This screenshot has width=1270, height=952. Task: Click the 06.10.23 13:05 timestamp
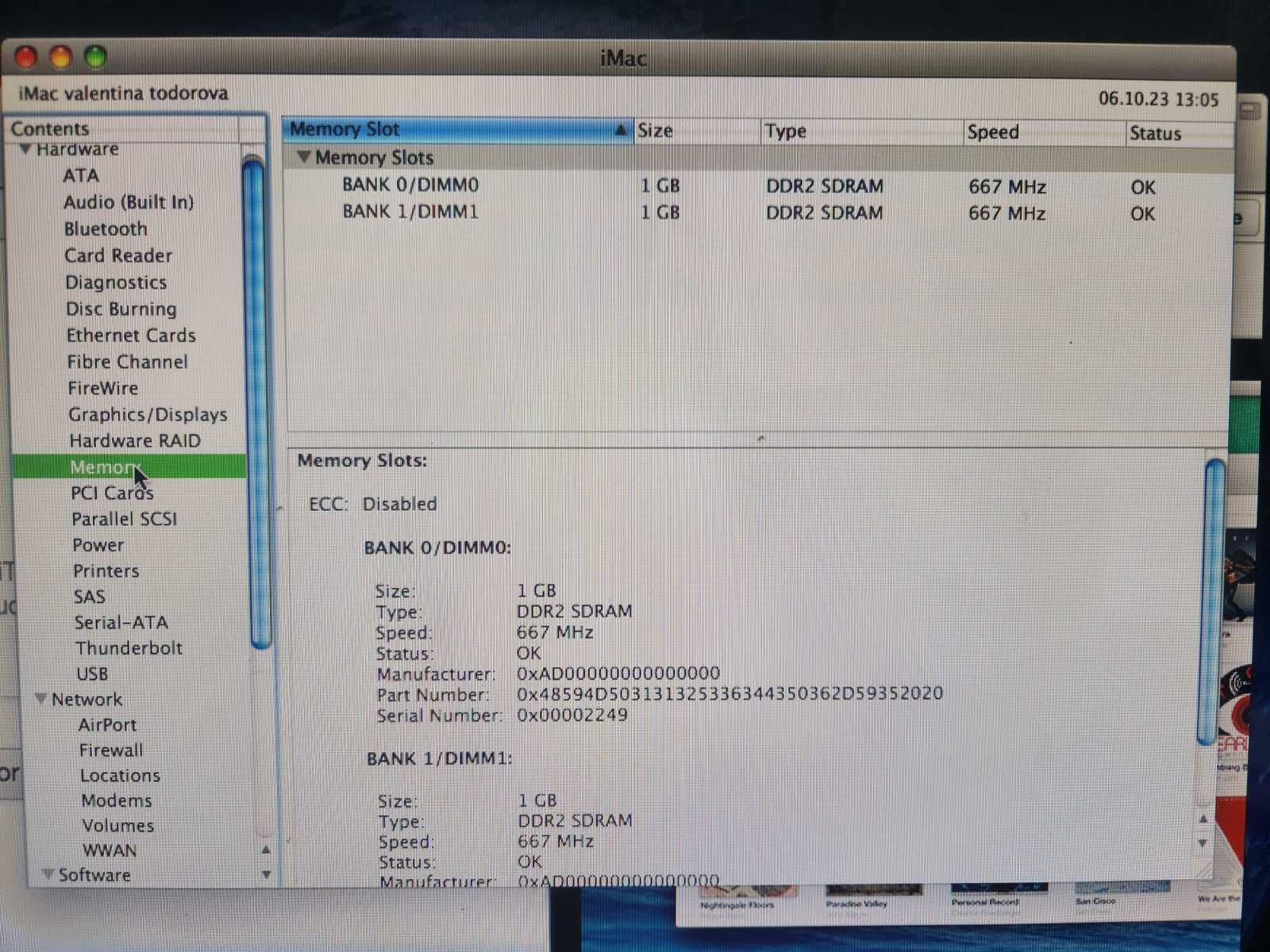pos(1158,99)
